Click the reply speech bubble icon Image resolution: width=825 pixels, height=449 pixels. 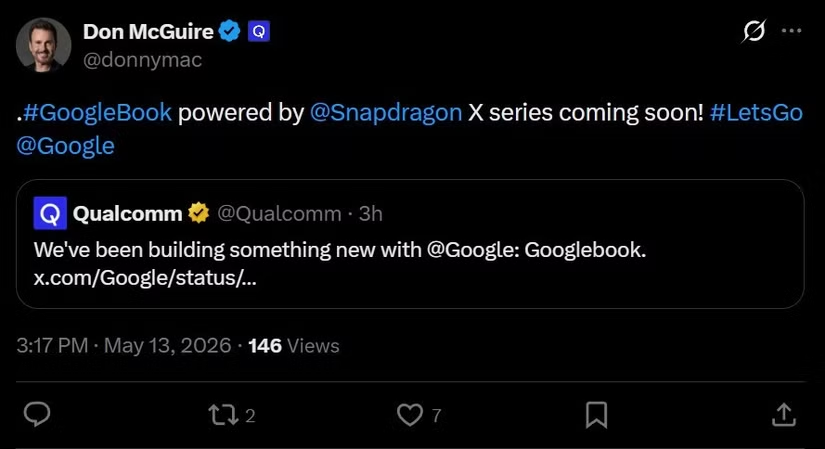pos(37,414)
